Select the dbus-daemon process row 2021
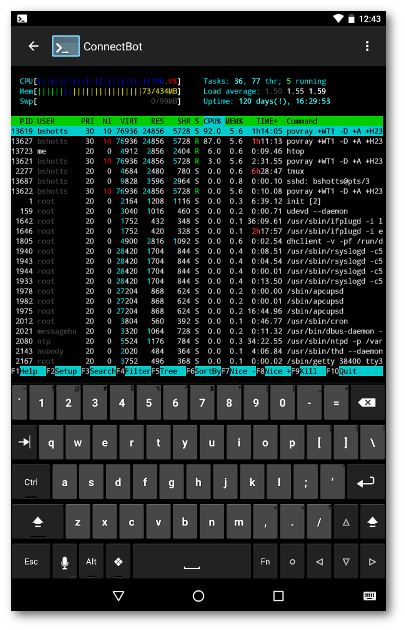The width and height of the screenshot is (405, 630). 197,331
